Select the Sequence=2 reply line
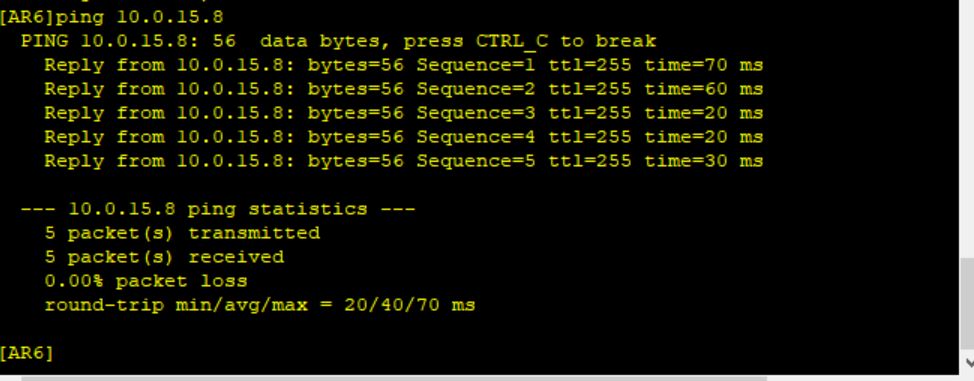The width and height of the screenshot is (974, 381). click(x=404, y=89)
